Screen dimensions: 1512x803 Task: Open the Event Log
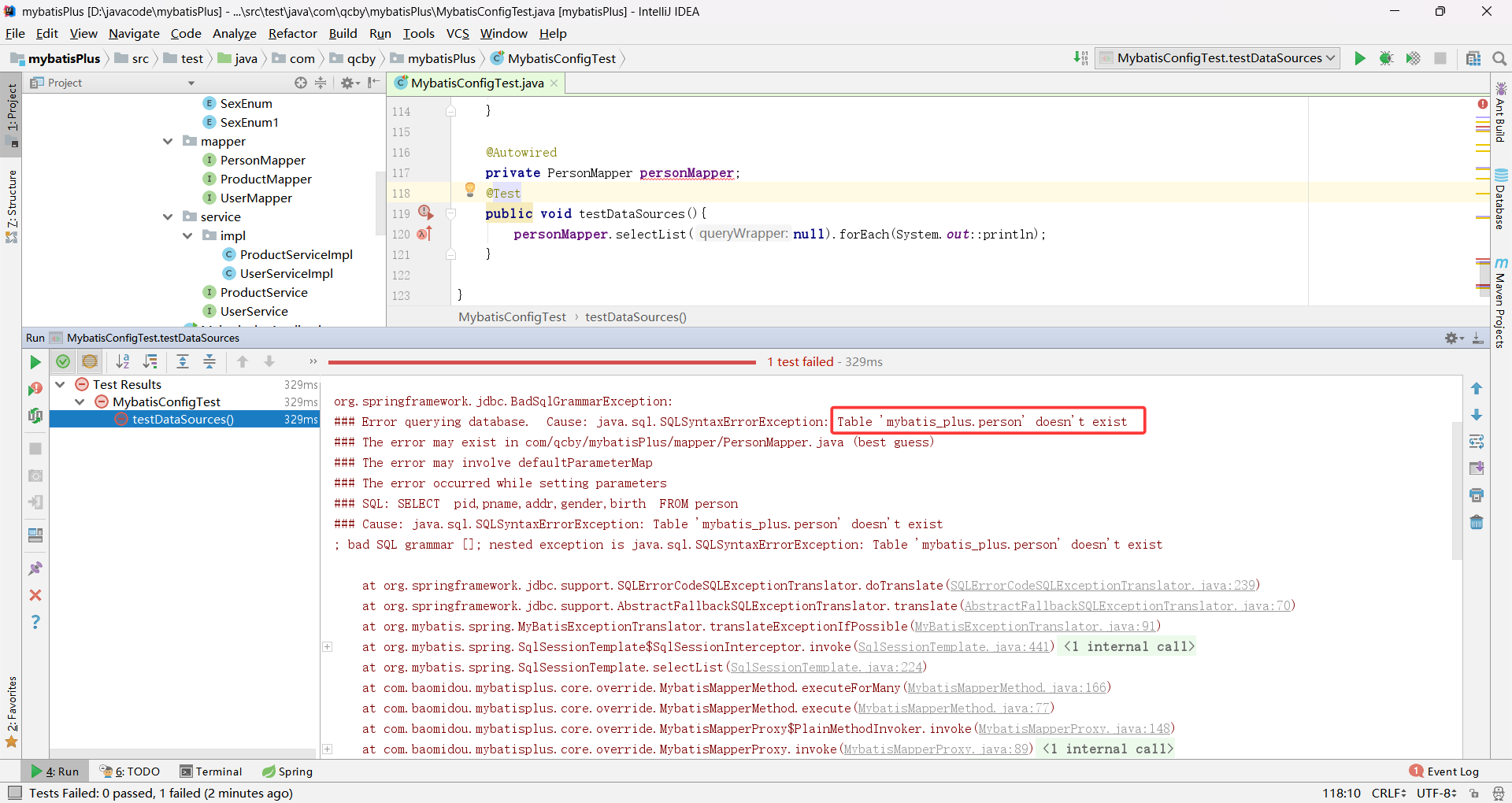tap(1445, 772)
